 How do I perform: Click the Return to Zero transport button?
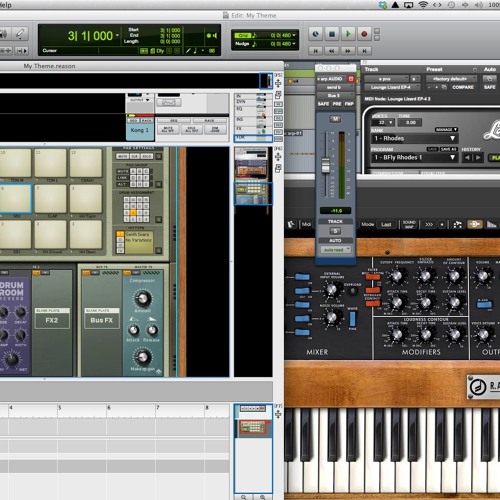click(315, 51)
